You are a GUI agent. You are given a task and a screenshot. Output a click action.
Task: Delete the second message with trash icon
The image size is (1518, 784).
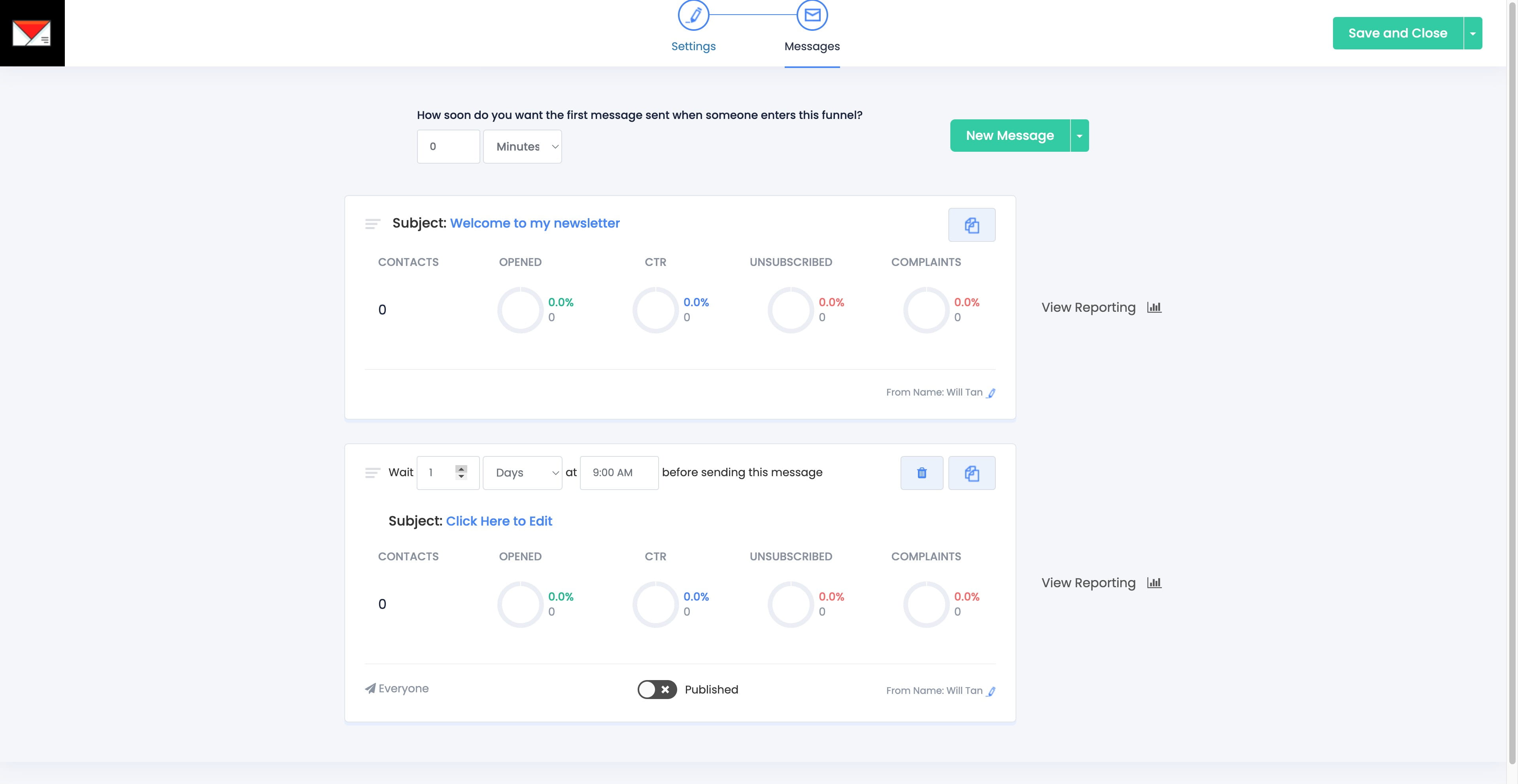(x=921, y=473)
